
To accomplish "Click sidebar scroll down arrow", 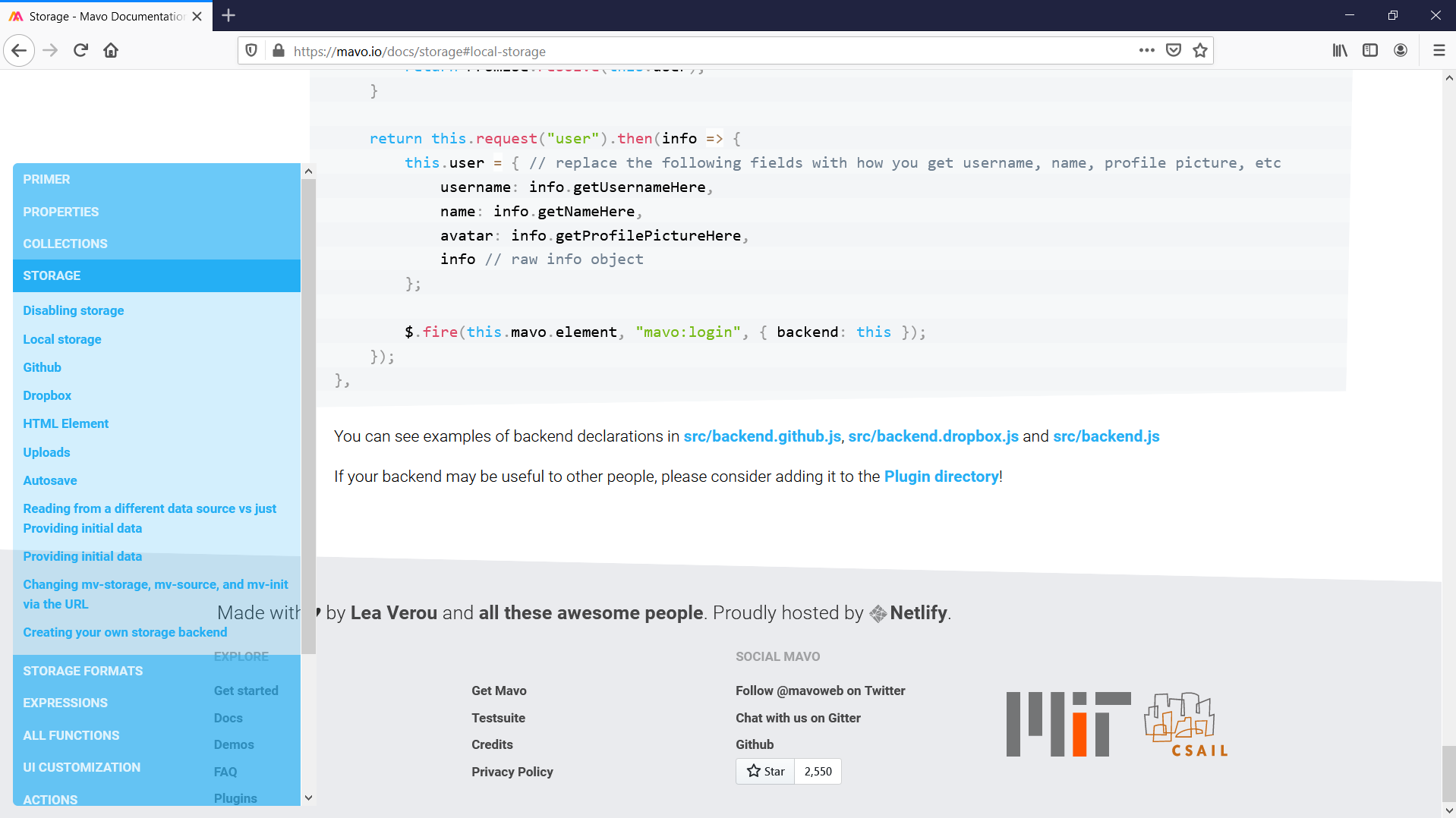I will click(308, 798).
